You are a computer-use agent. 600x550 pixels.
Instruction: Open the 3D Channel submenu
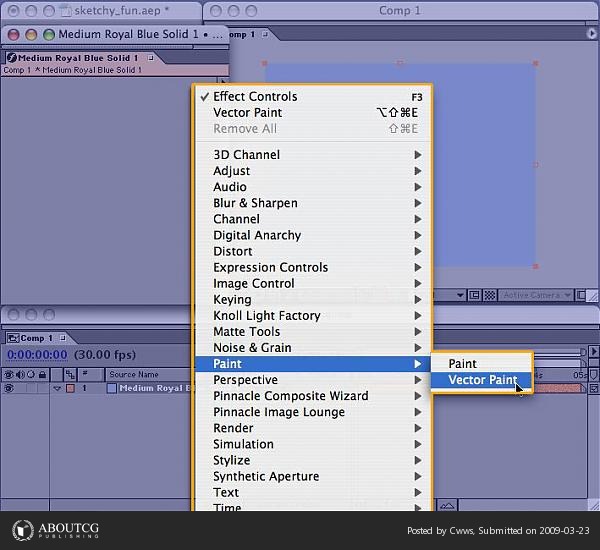pyautogui.click(x=313, y=155)
